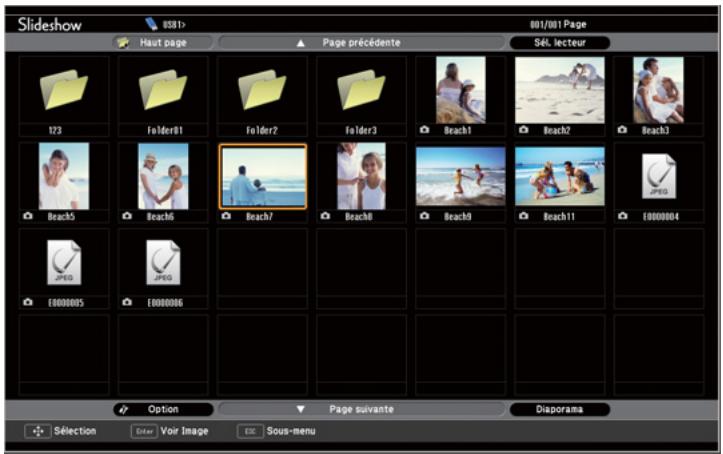Image resolution: width=723 pixels, height=454 pixels.
Task: Select the Beach6 photo thumbnail
Action: (x=163, y=176)
